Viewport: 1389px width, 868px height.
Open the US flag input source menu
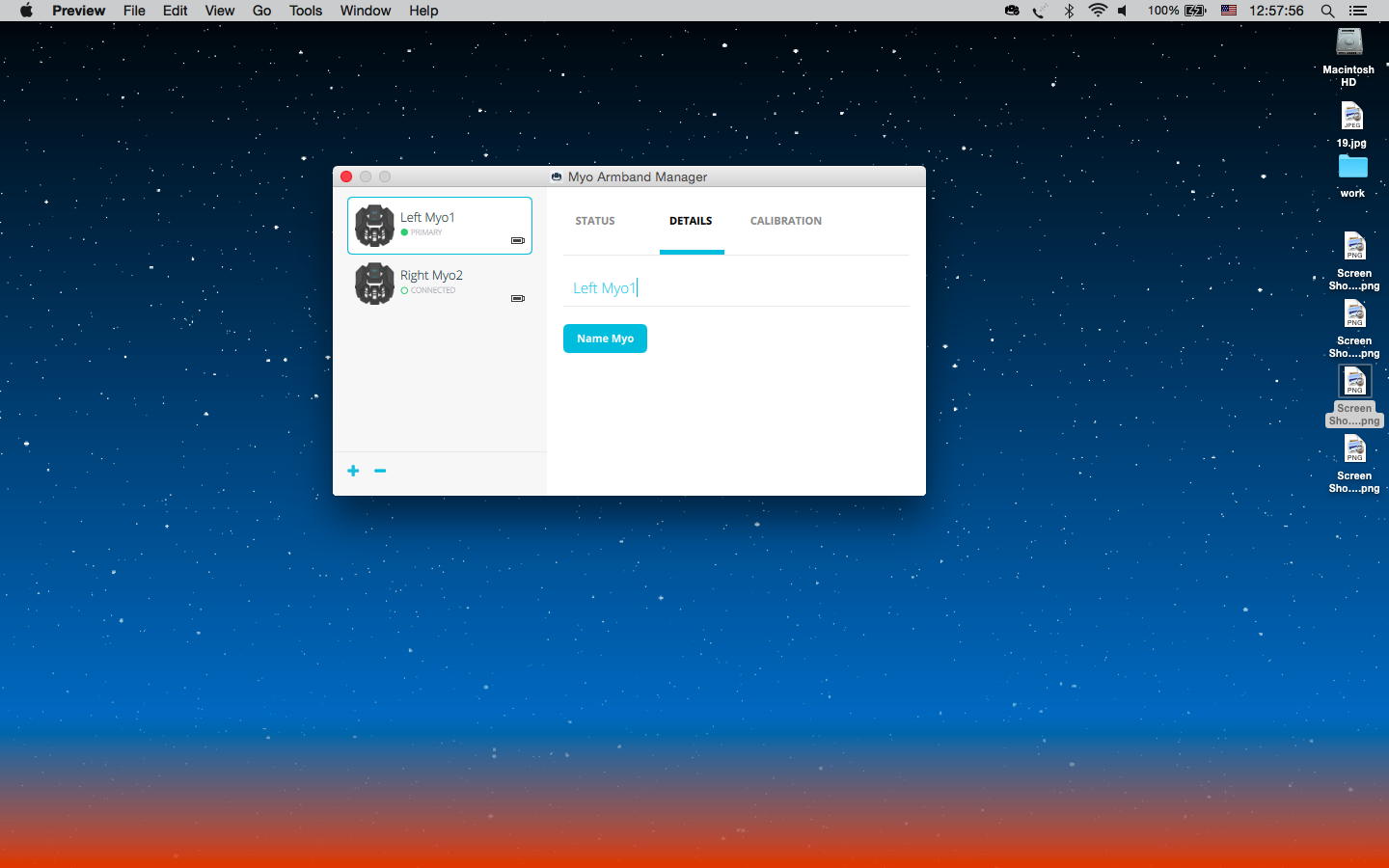pos(1229,11)
